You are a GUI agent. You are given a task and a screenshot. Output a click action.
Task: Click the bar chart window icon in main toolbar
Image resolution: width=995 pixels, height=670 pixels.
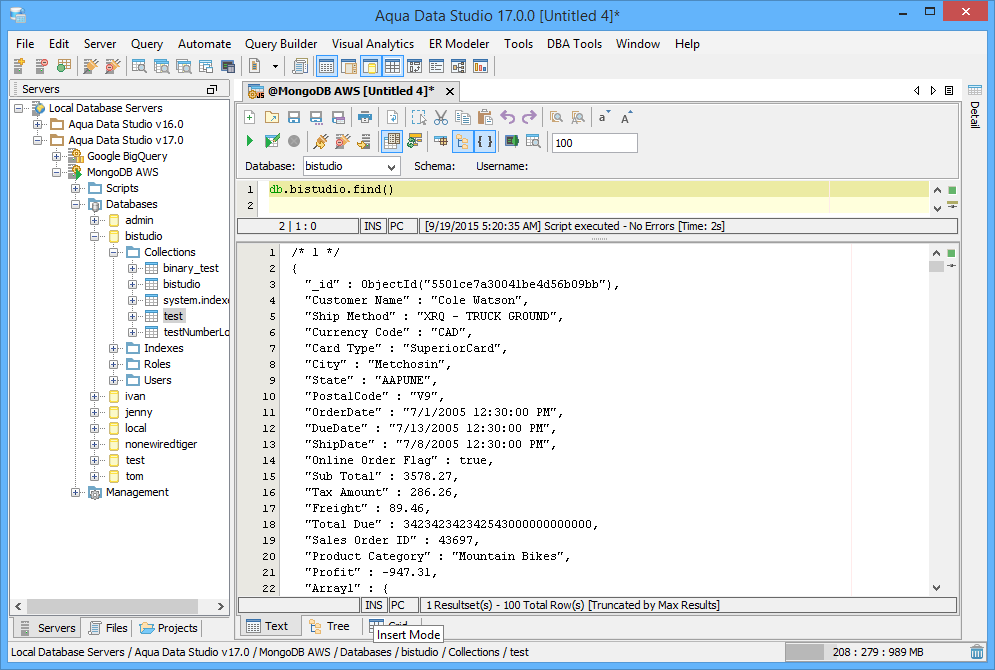tap(480, 66)
